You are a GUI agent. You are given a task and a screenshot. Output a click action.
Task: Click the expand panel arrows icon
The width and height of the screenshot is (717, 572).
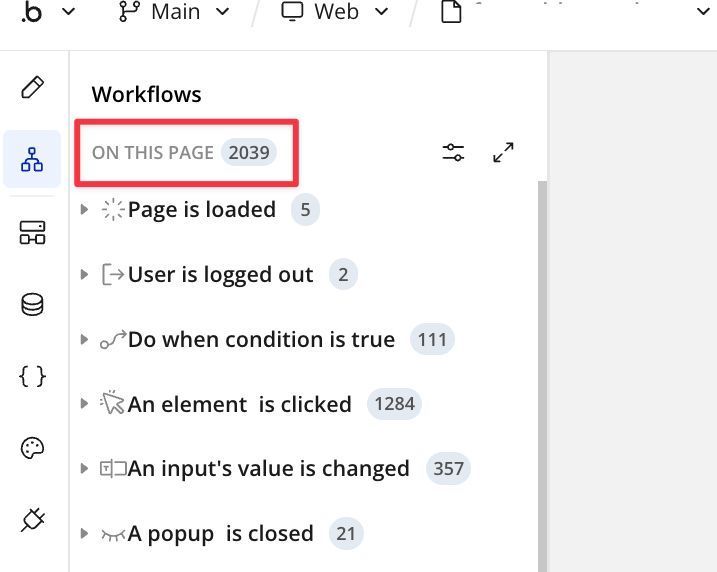click(x=503, y=152)
